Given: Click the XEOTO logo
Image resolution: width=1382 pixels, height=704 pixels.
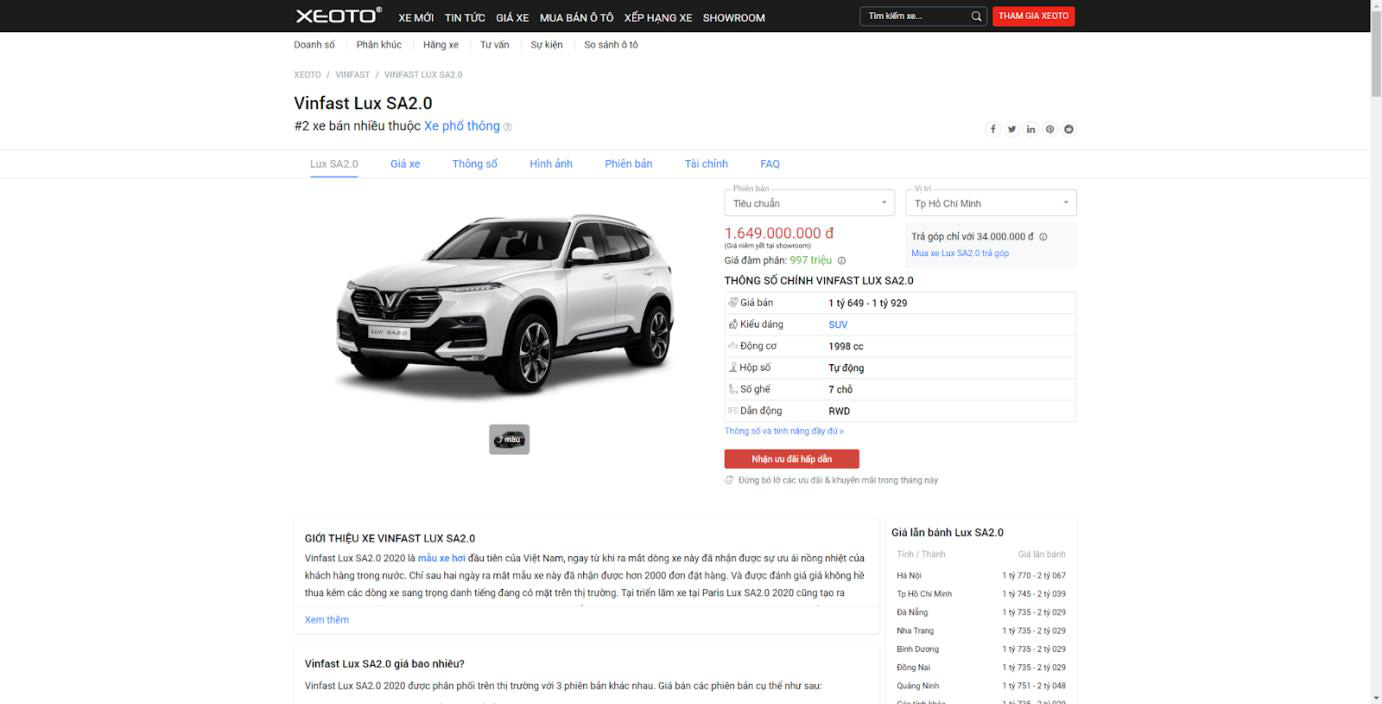Looking at the screenshot, I should click(x=338, y=16).
